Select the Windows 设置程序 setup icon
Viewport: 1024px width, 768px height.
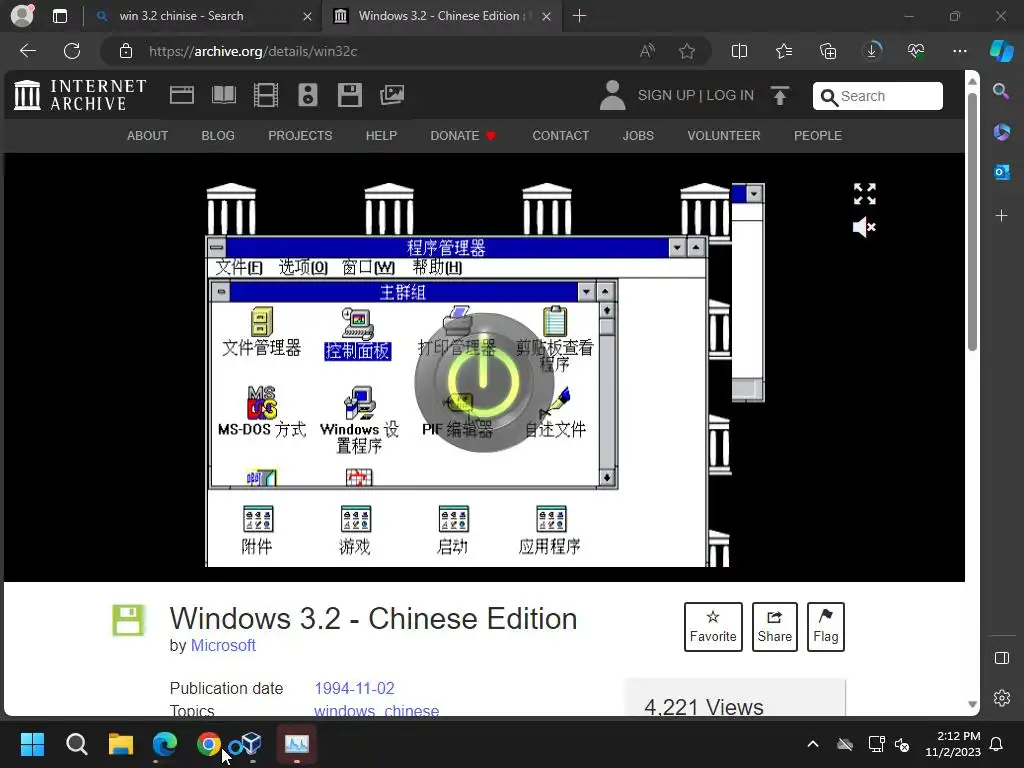click(x=359, y=419)
